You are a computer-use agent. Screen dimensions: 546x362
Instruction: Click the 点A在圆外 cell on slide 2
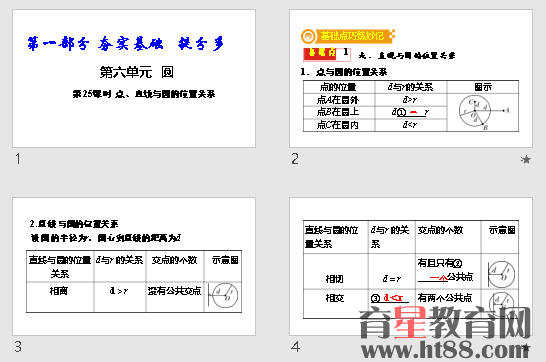point(338,100)
